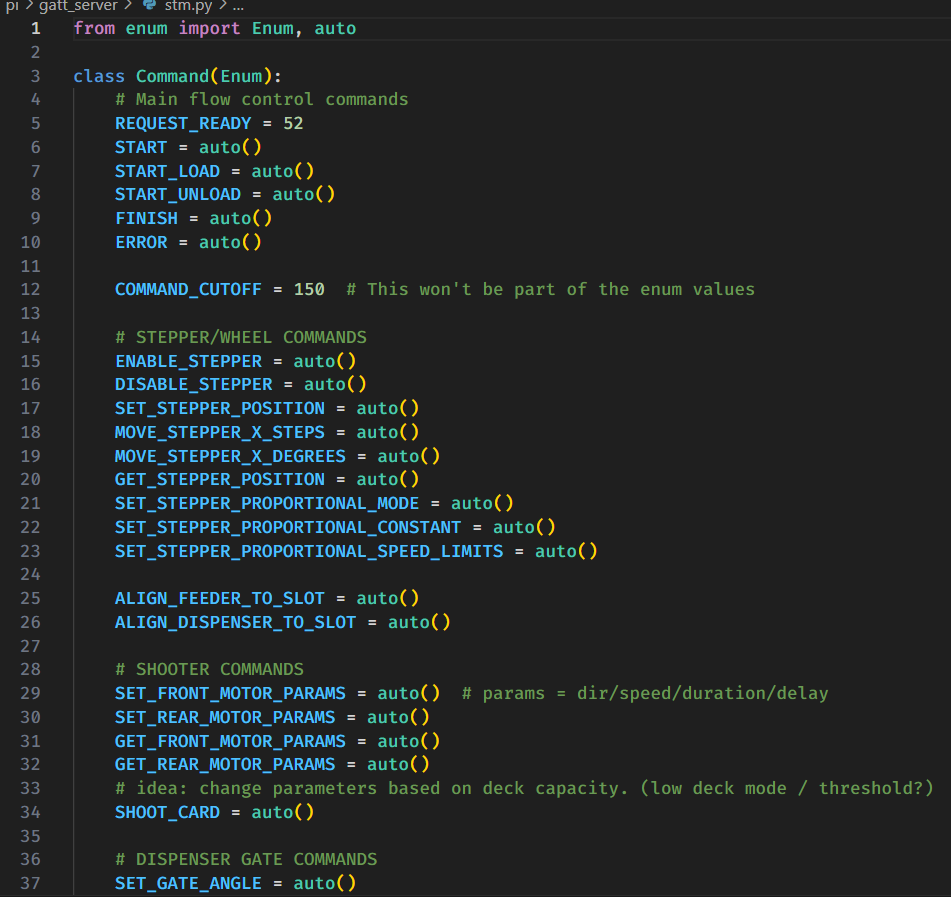The height and width of the screenshot is (897, 951).
Task: Click line number 3 beside class Command
Action: pos(35,76)
